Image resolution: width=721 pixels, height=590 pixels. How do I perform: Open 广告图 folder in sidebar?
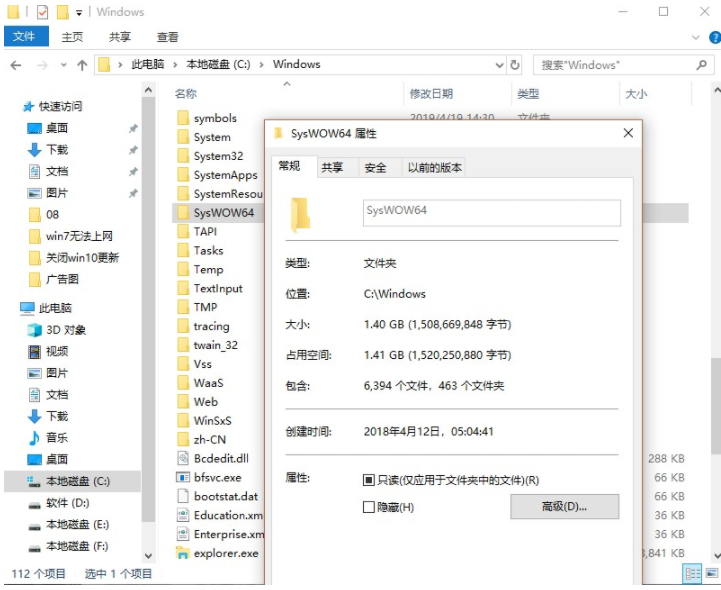62,279
